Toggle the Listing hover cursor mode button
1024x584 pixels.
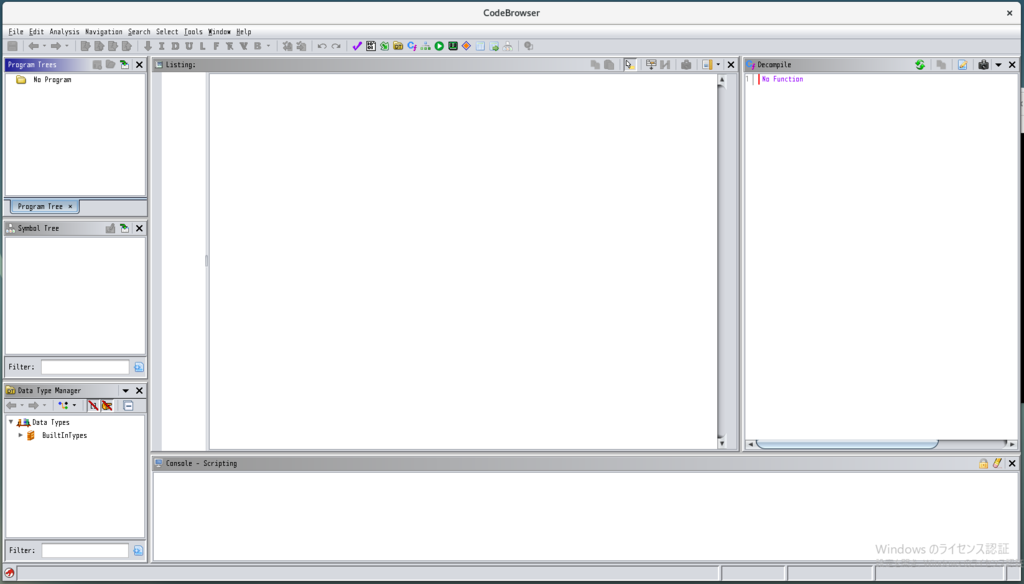(630, 65)
